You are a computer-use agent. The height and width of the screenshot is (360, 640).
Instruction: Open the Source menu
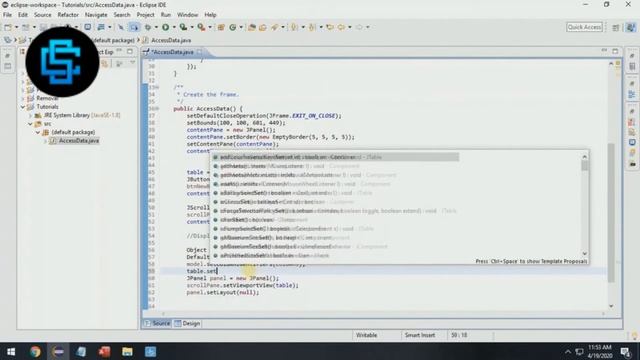(42, 15)
